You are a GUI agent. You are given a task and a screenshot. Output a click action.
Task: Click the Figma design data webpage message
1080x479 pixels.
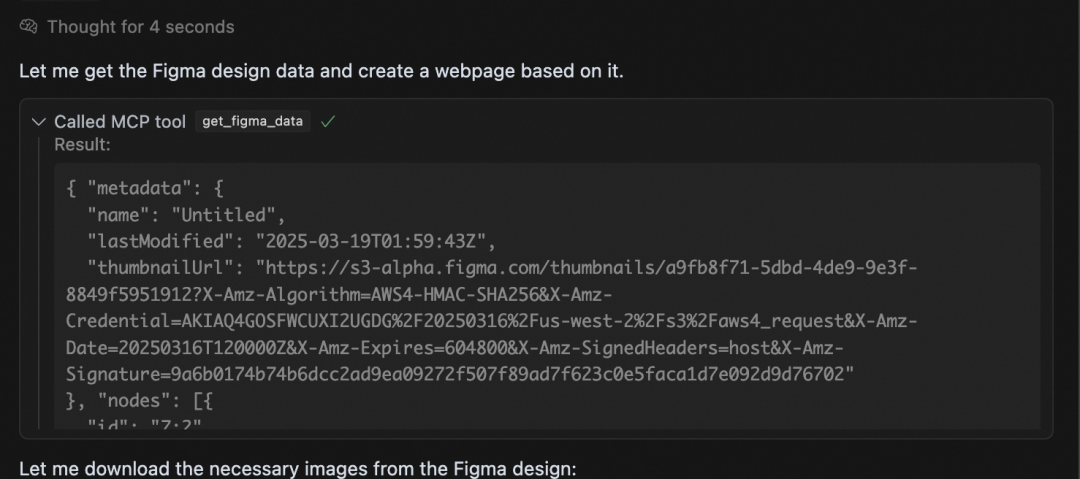321,71
